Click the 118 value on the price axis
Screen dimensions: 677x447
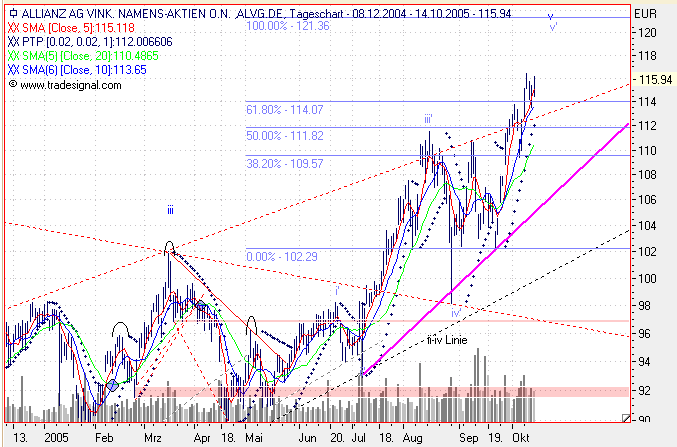[648, 56]
